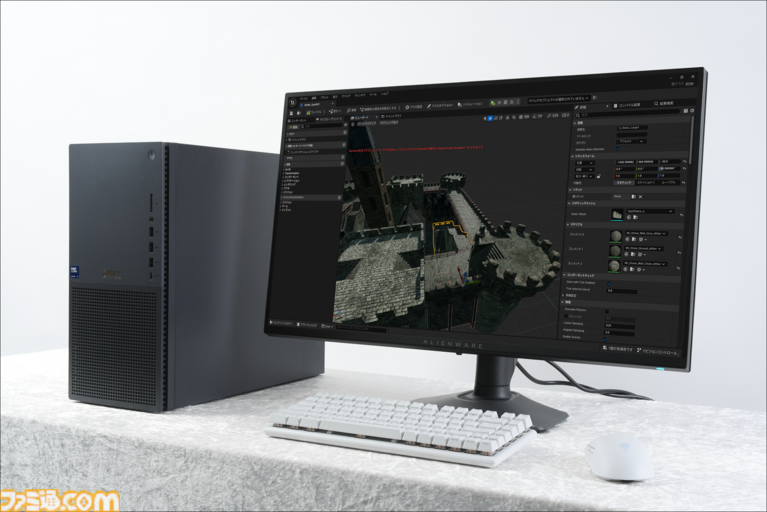Select the Static mobility option
This screenshot has width=767, height=512.
click(x=624, y=182)
